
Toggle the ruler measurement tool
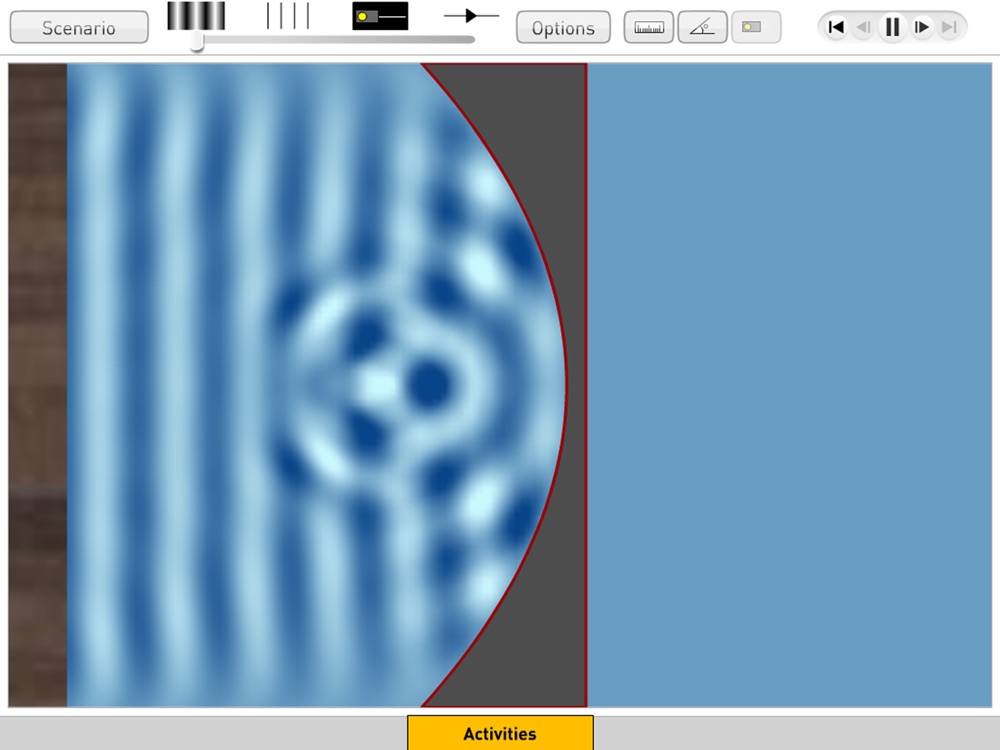pos(649,27)
